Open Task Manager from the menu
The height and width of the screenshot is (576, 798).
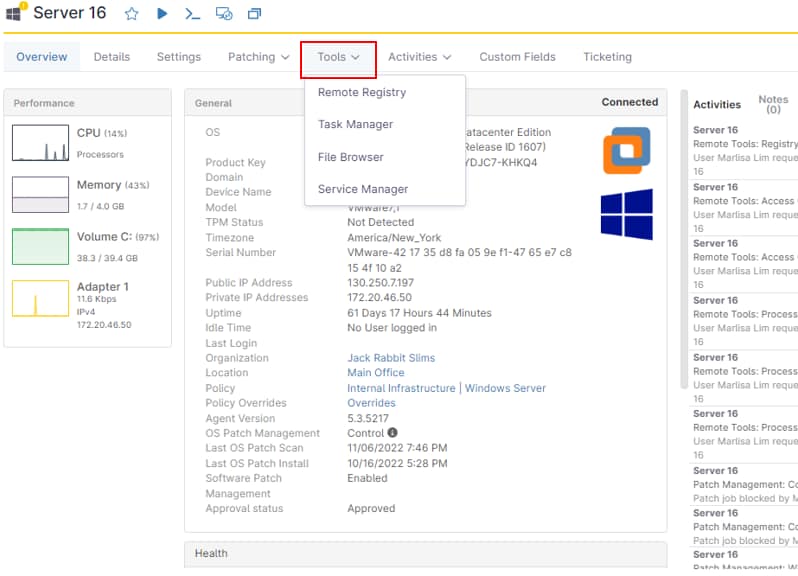pos(355,124)
